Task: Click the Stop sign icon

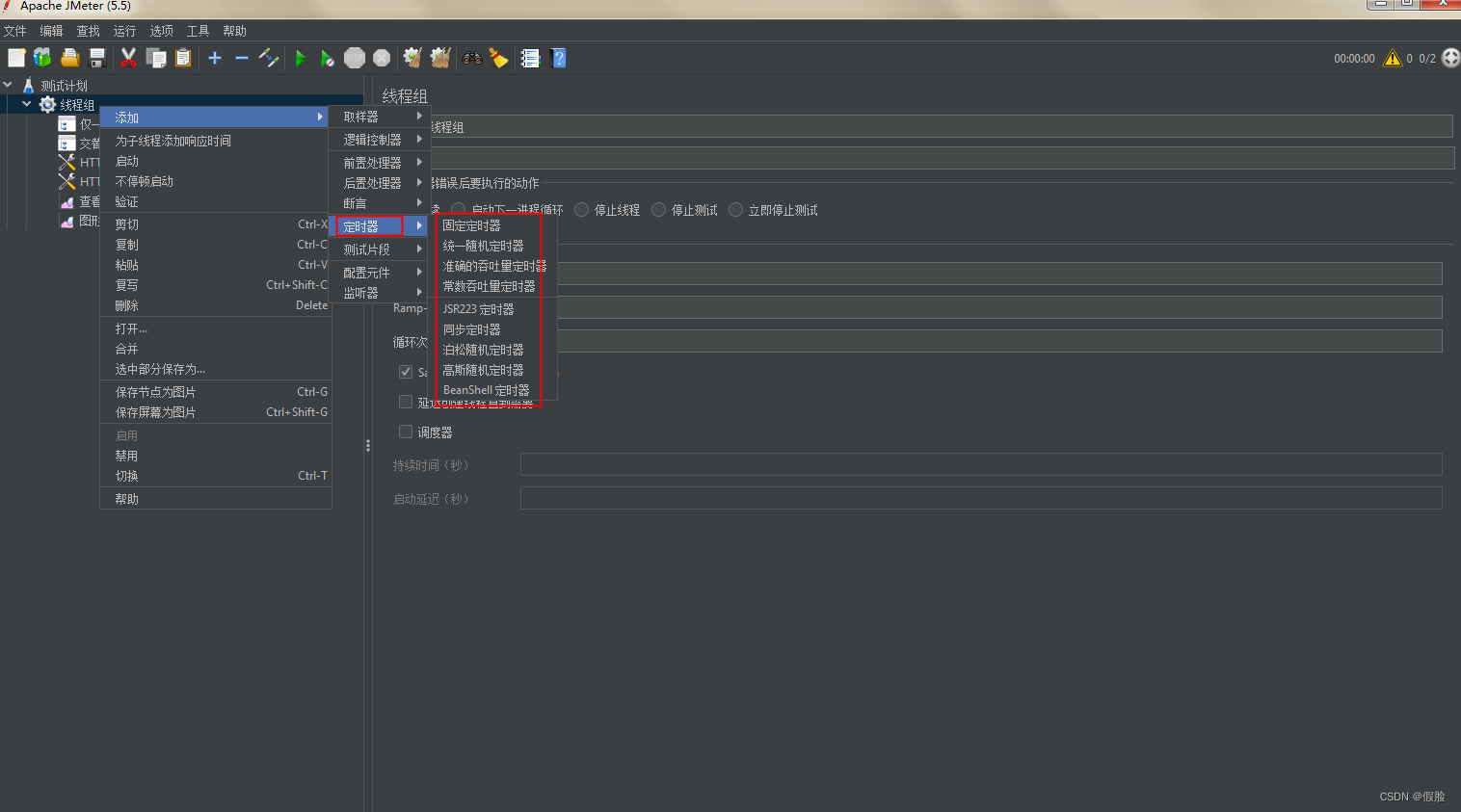Action: [x=355, y=58]
